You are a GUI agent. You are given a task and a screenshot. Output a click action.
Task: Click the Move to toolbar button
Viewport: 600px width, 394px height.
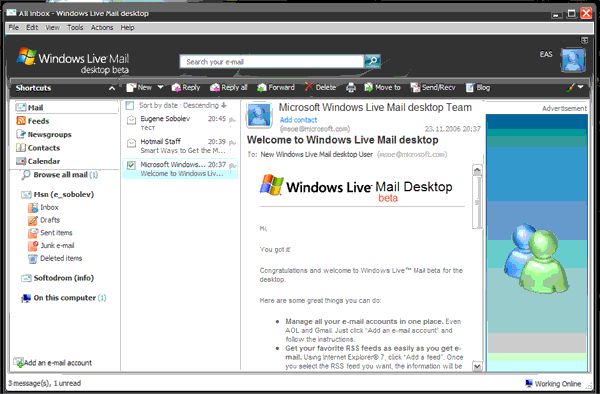382,88
